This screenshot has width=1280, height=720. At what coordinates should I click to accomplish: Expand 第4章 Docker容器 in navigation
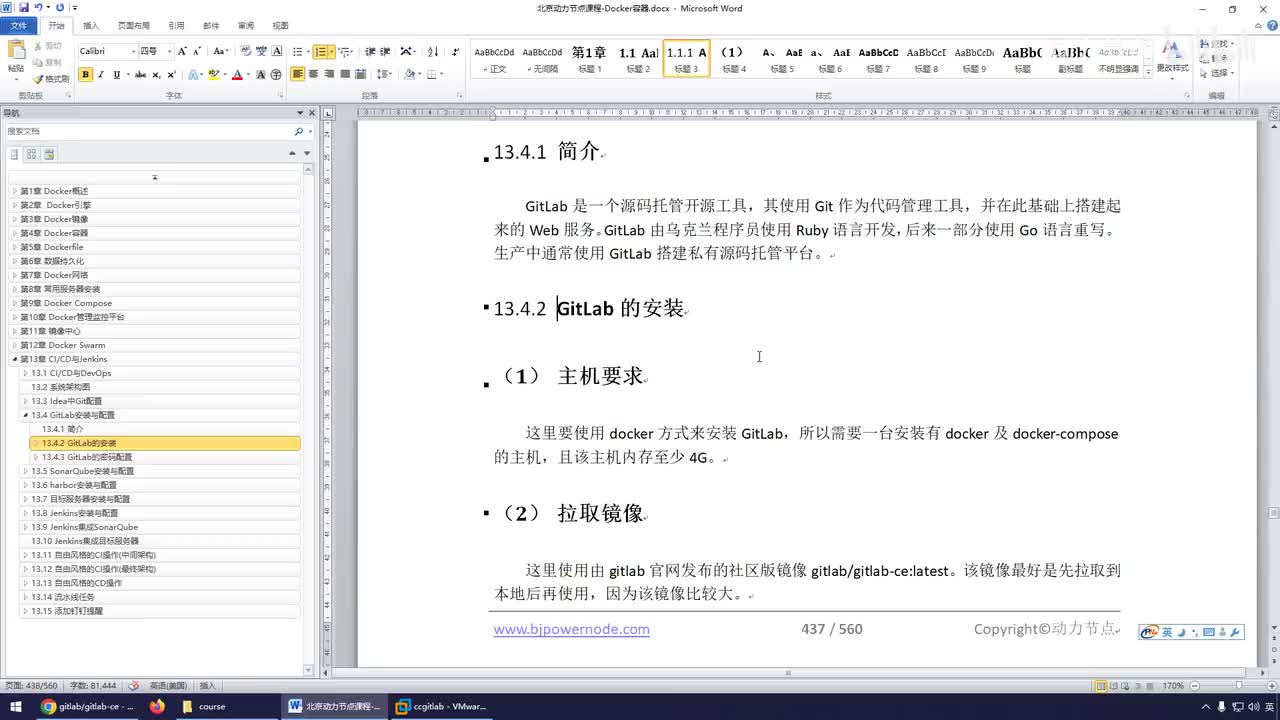tap(14, 233)
